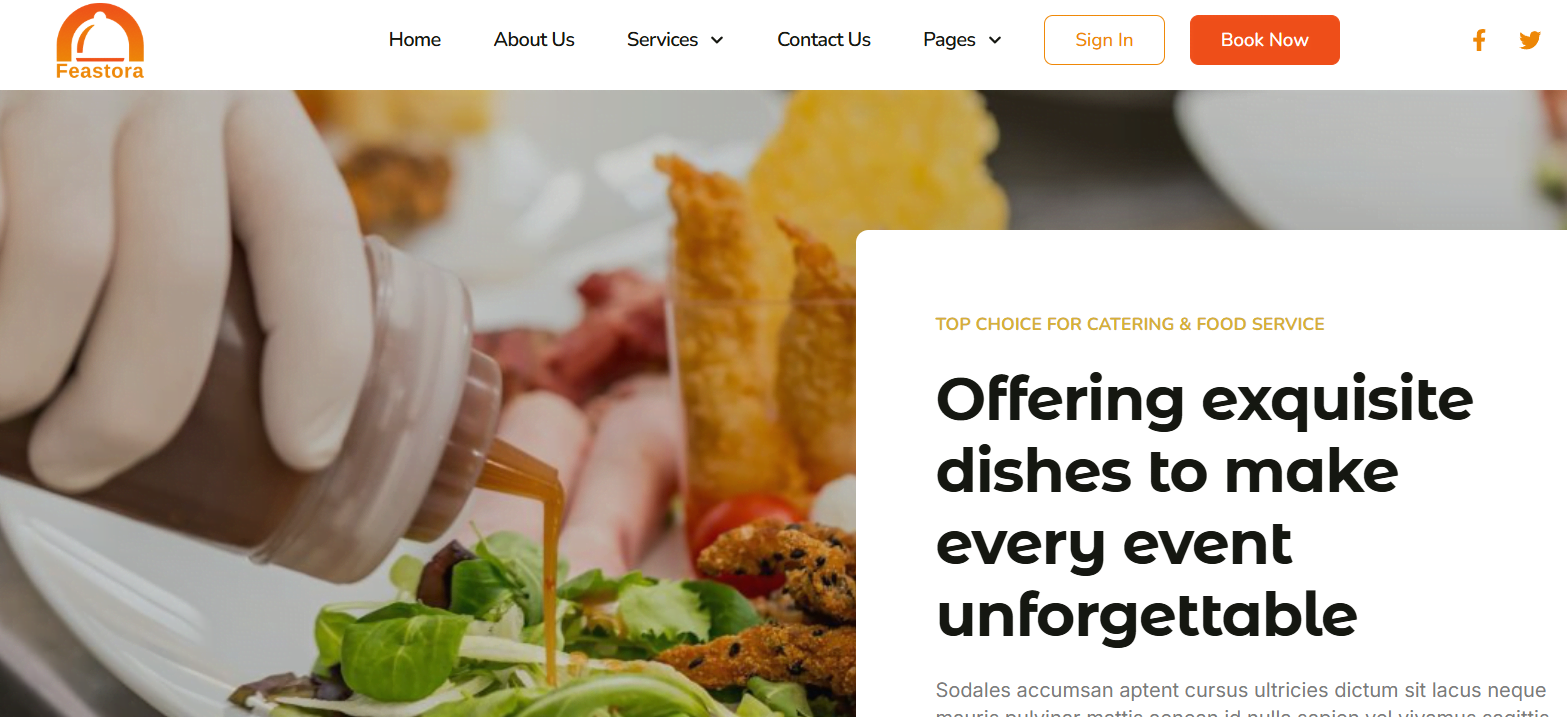This screenshot has height=717, width=1567.
Task: Select the Services menu label
Action: pos(662,40)
